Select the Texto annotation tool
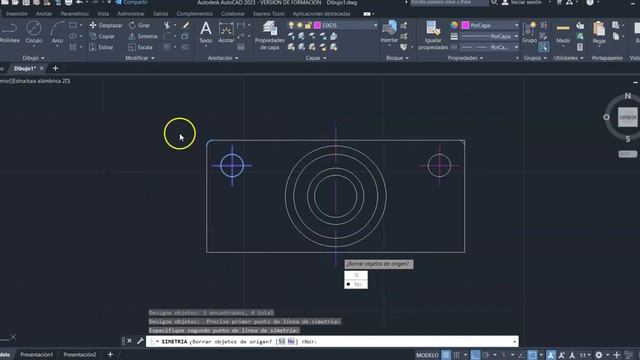This screenshot has height=360, width=640. pos(206,33)
